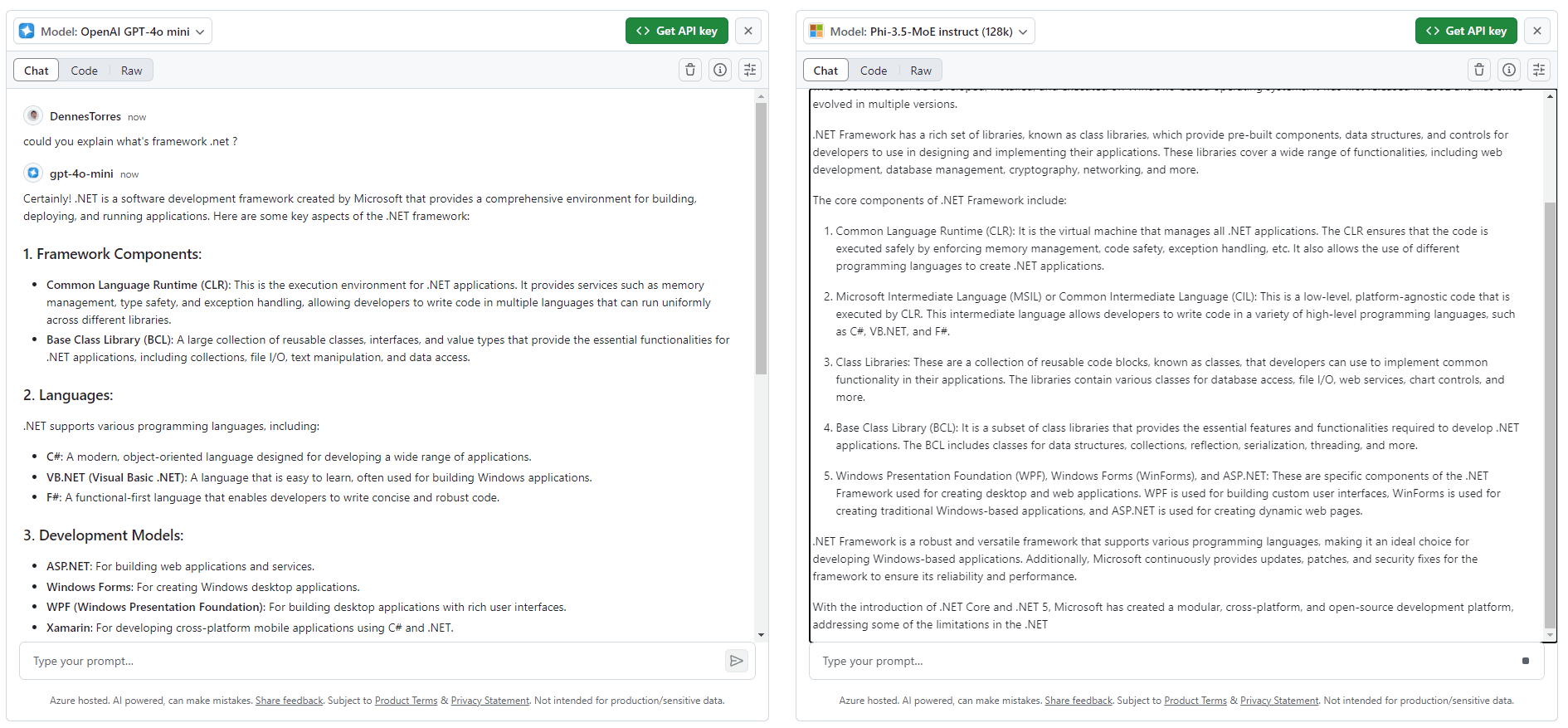
Task: Stop generation square button in right panel
Action: pos(1525,661)
